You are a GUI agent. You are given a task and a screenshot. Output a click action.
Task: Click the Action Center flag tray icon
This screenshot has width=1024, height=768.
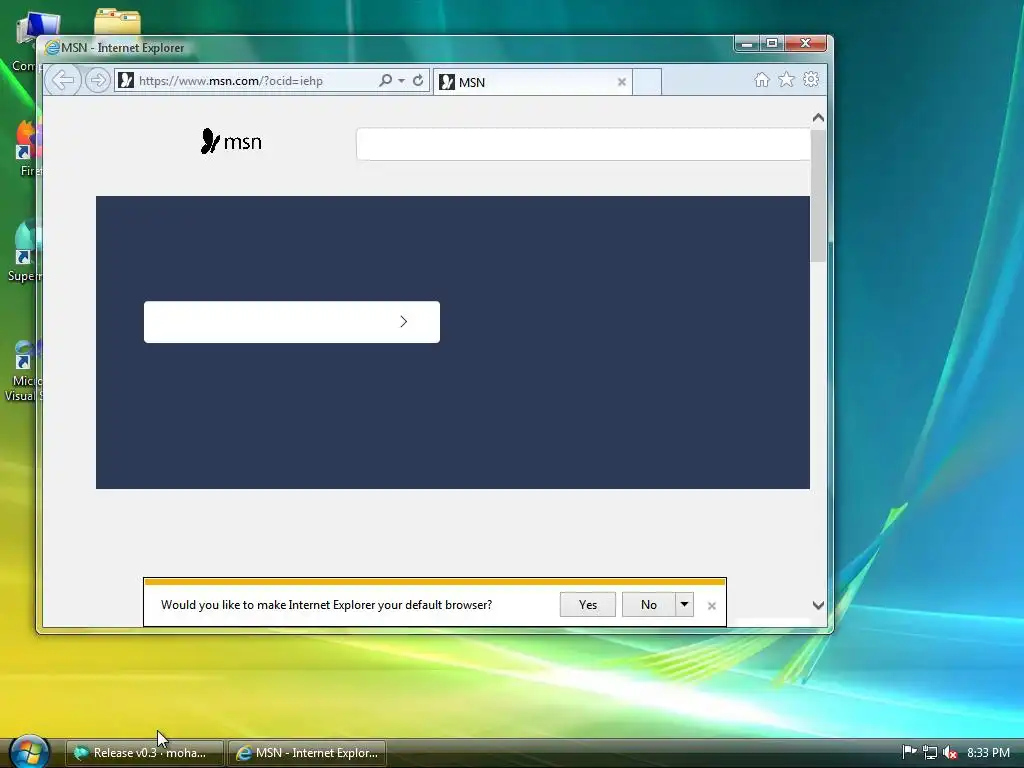pyautogui.click(x=909, y=752)
